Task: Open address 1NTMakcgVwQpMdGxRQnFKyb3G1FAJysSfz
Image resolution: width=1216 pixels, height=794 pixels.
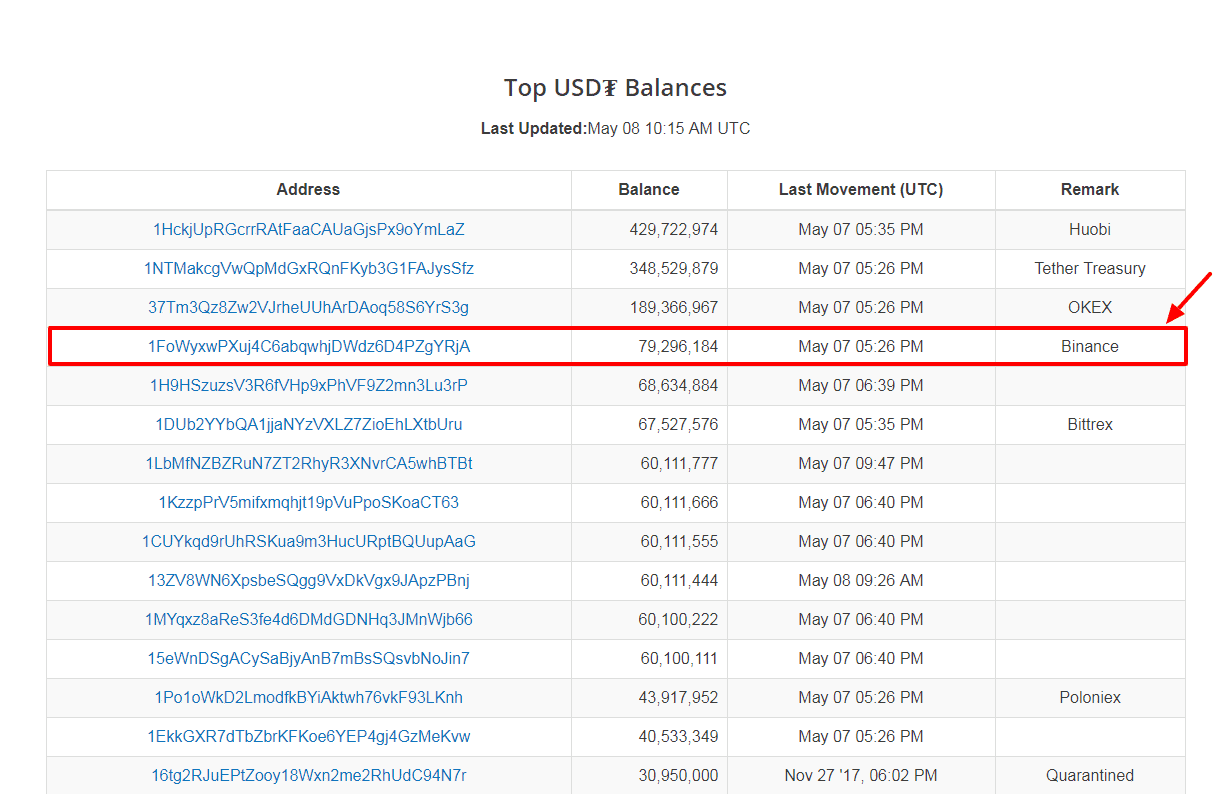Action: [x=308, y=269]
